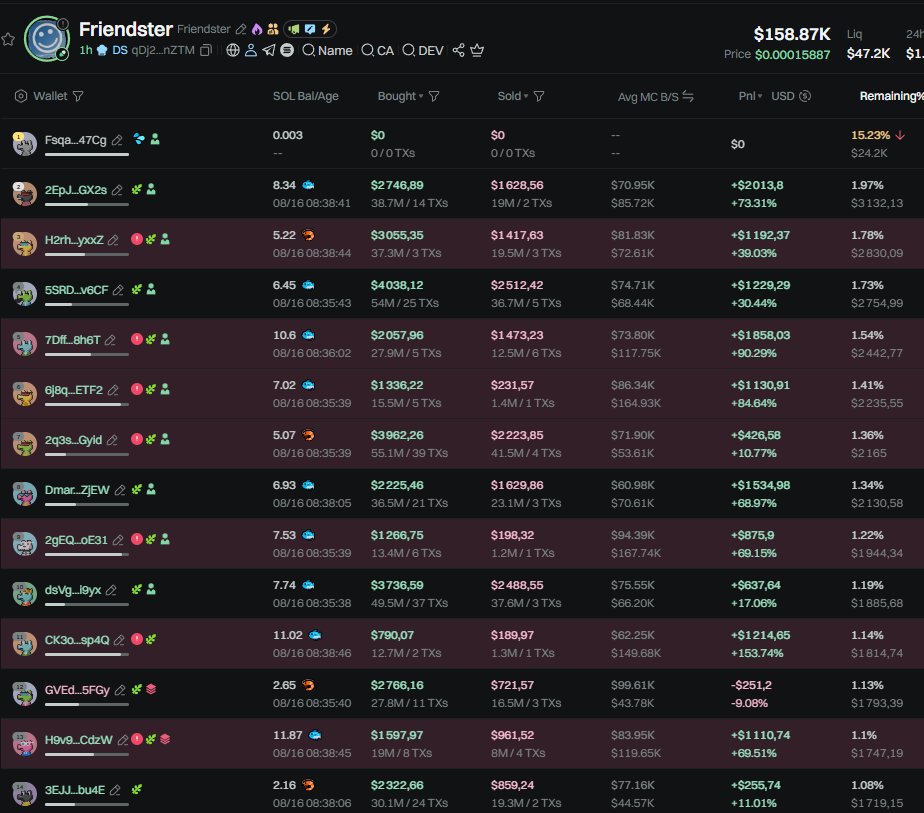This screenshot has width=924, height=813.
Task: Click the sprout icon on CK3o...sp4Q
Action: (151, 639)
